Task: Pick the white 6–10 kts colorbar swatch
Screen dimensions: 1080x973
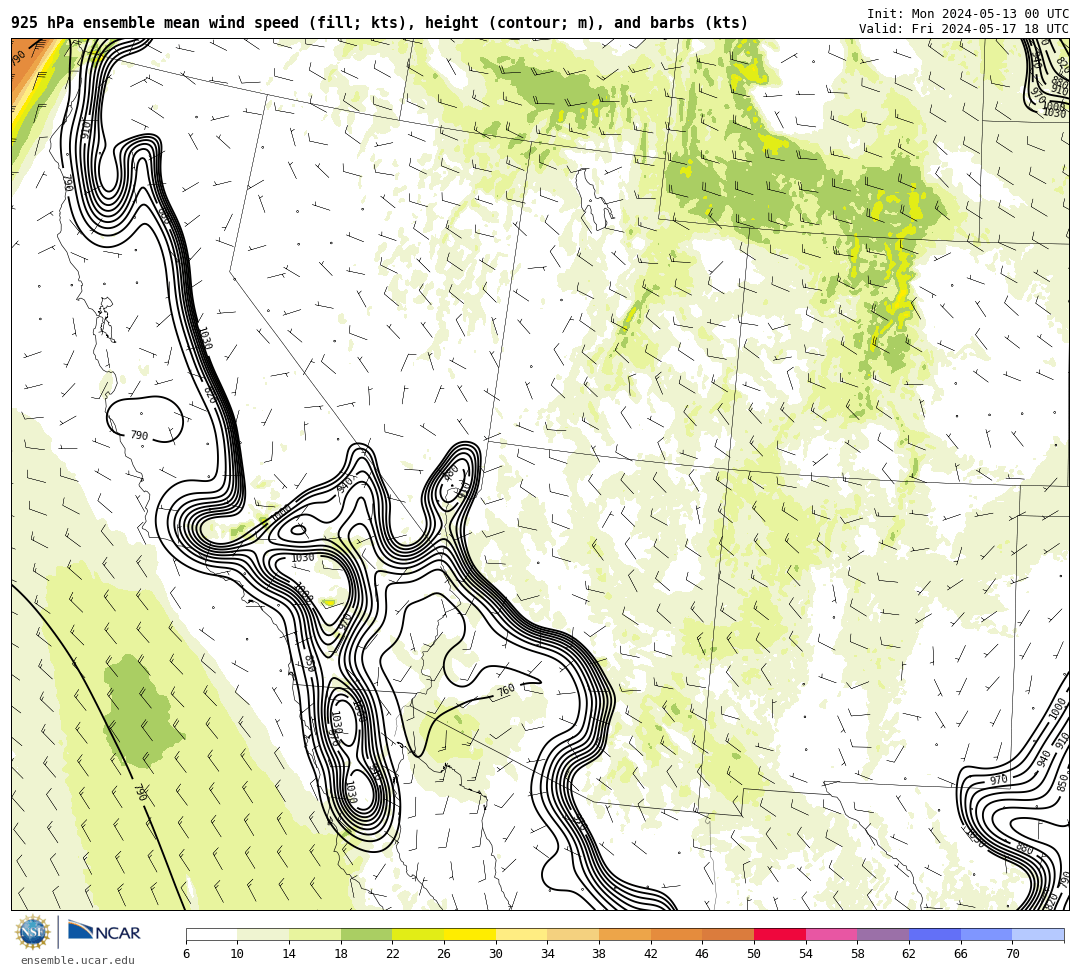Action: point(211,934)
